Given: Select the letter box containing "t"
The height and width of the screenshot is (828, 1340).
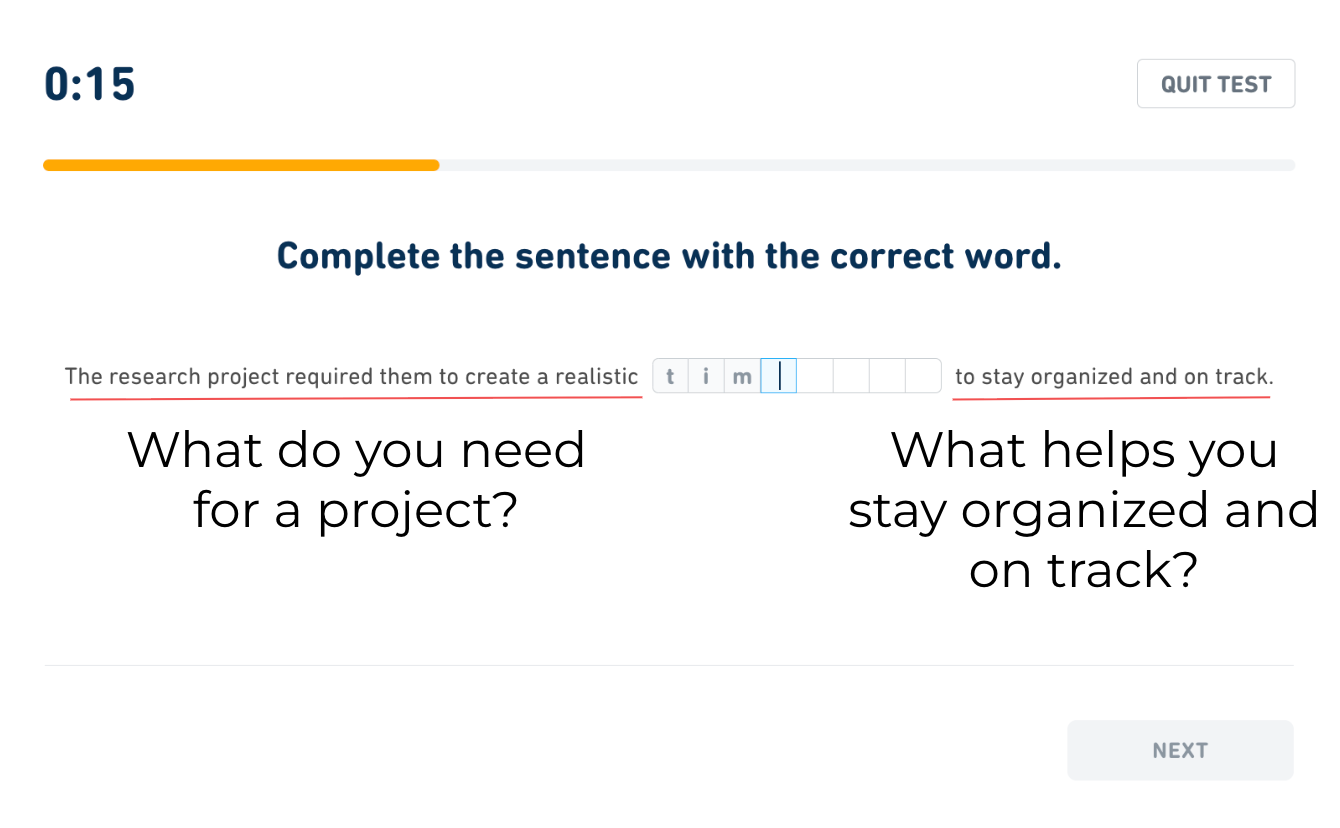Looking at the screenshot, I should tap(670, 377).
